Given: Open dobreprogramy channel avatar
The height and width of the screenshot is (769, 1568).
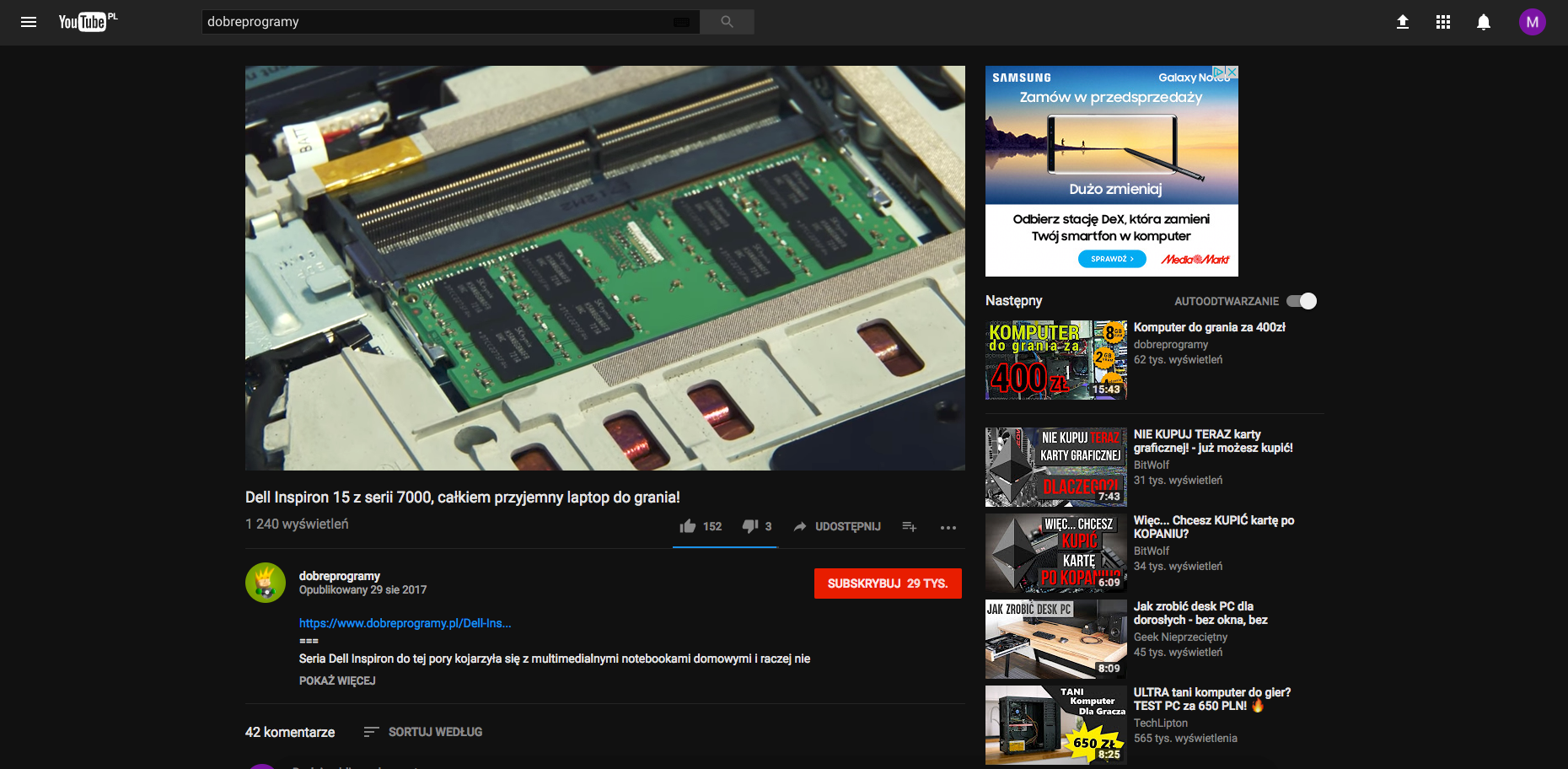Looking at the screenshot, I should [x=266, y=583].
